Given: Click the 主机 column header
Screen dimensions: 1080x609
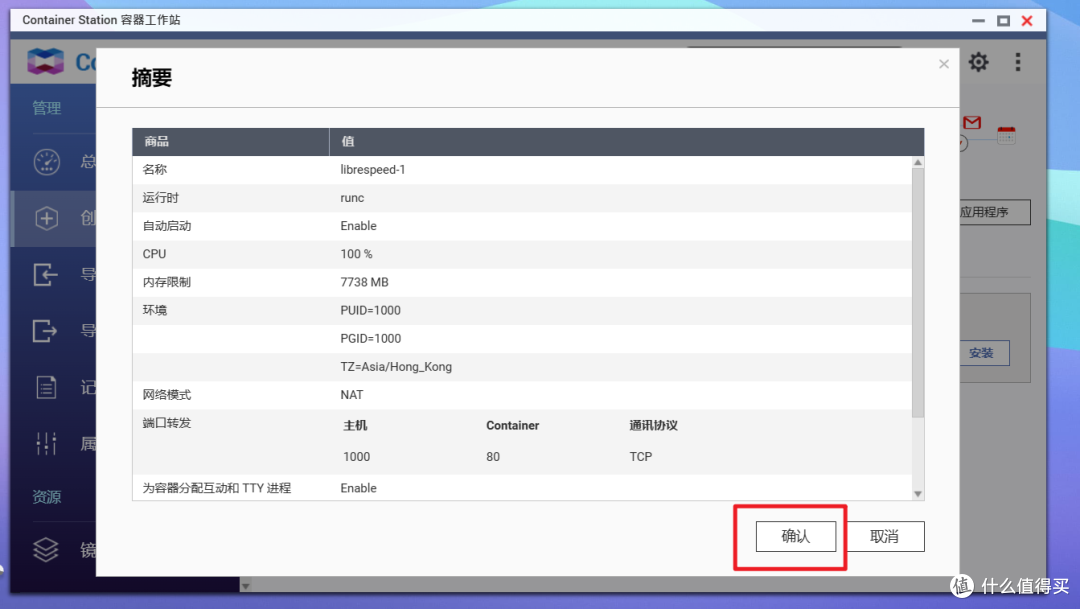Looking at the screenshot, I should coord(355,426).
